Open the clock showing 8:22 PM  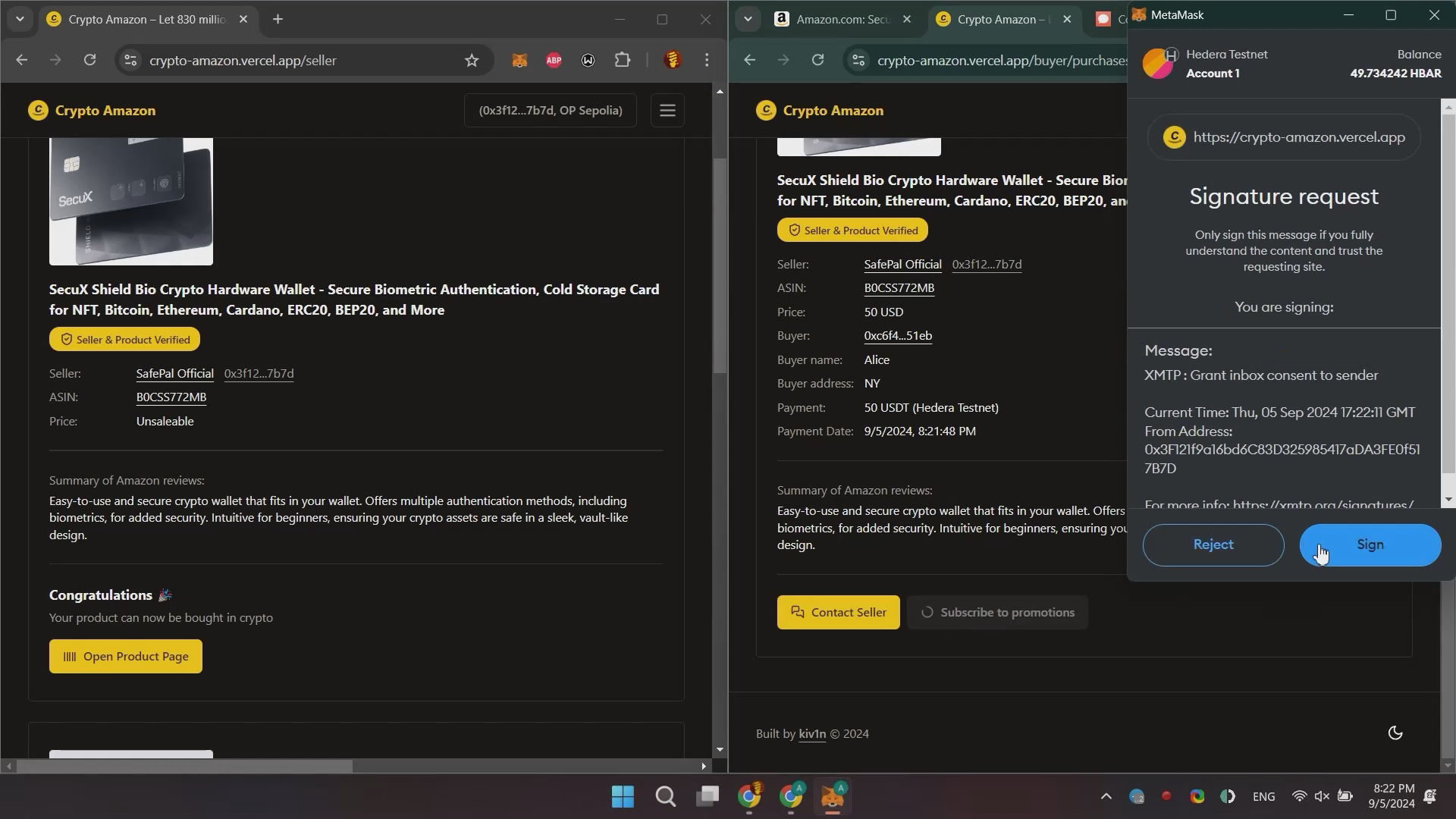pos(1392,796)
